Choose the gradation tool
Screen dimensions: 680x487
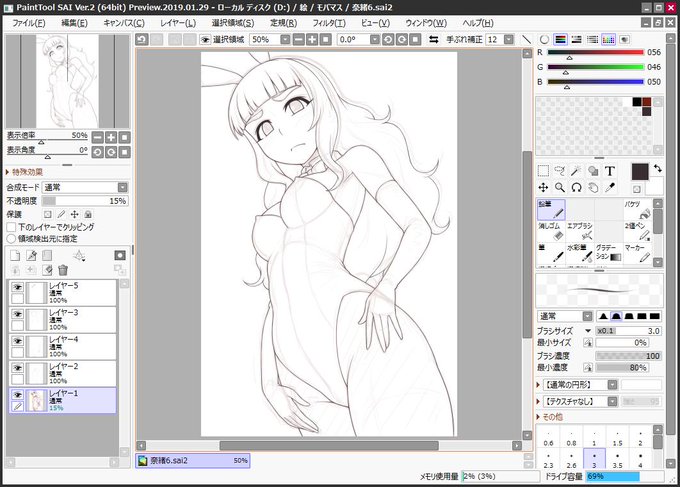click(608, 253)
